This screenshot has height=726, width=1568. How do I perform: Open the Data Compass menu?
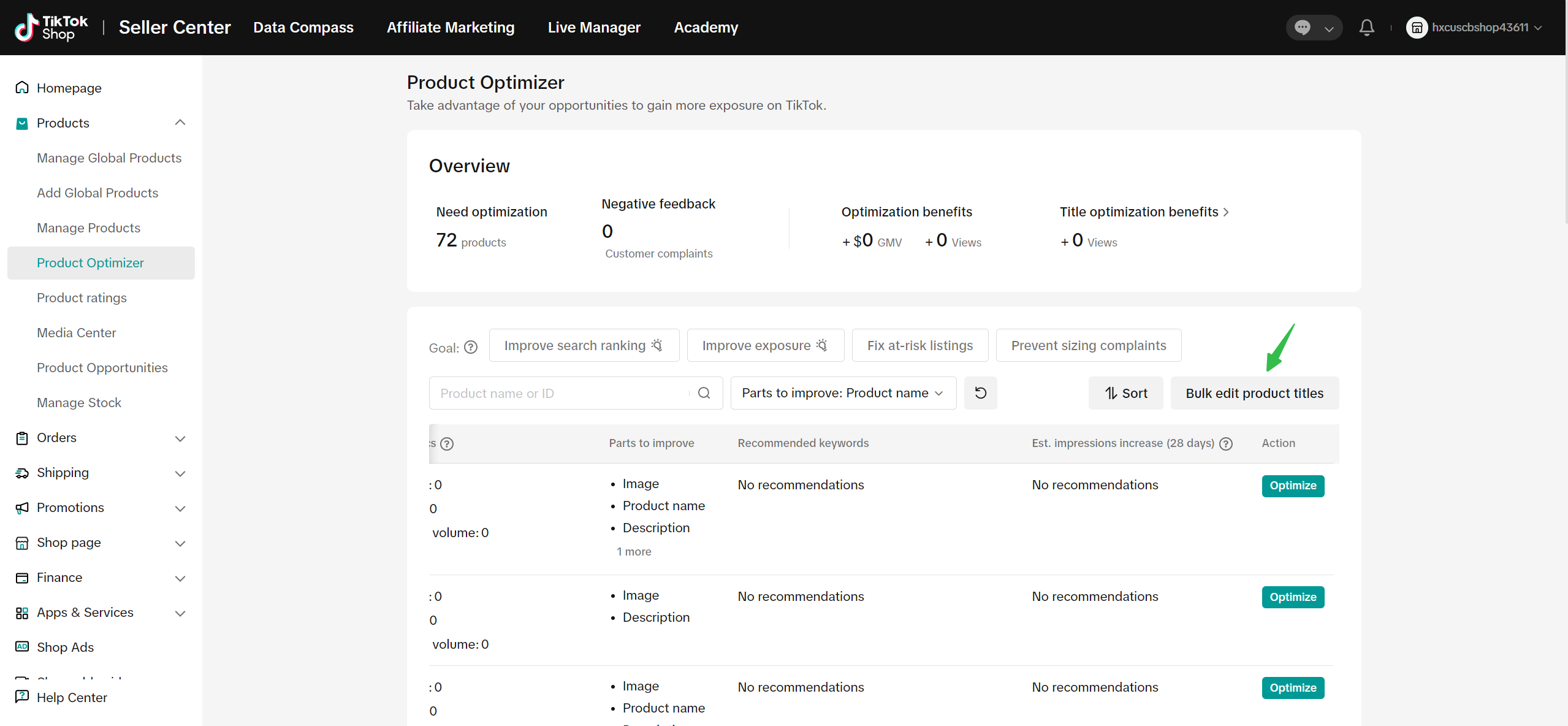coord(303,28)
